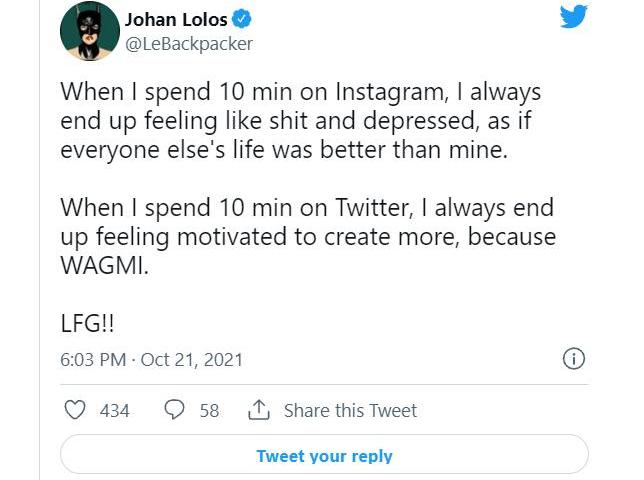Click the 58 replies count
This screenshot has height=480, width=644.
209,410
